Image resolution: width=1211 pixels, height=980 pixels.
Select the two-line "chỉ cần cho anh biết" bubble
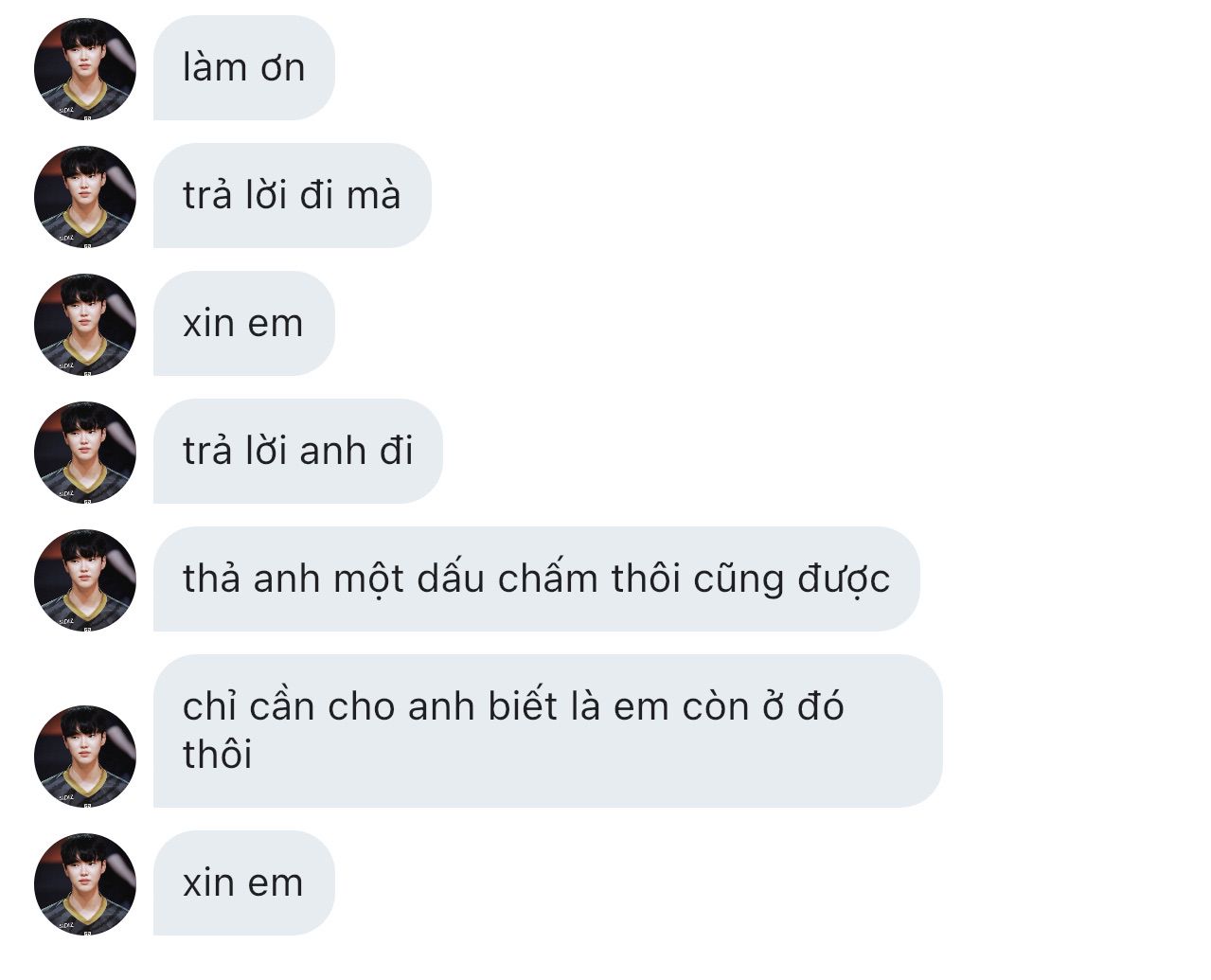(x=548, y=731)
